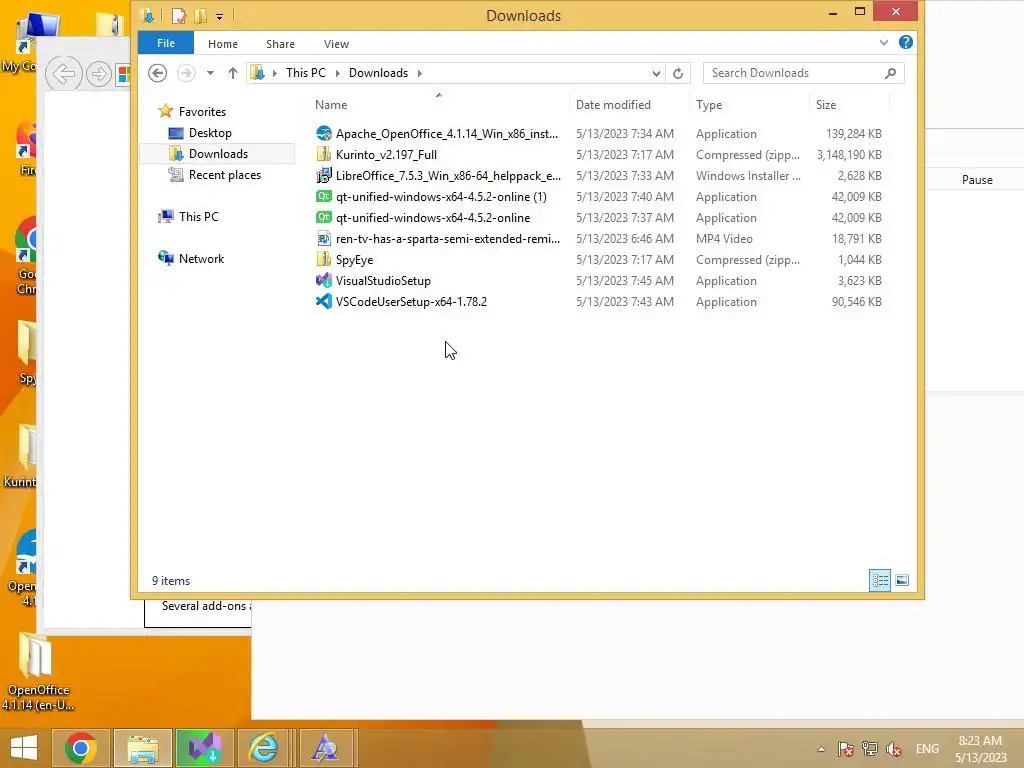Viewport: 1024px width, 768px height.
Task: Click Qt icon of qt-unified-windows-x64-4.5.2-online file
Action: [x=323, y=217]
